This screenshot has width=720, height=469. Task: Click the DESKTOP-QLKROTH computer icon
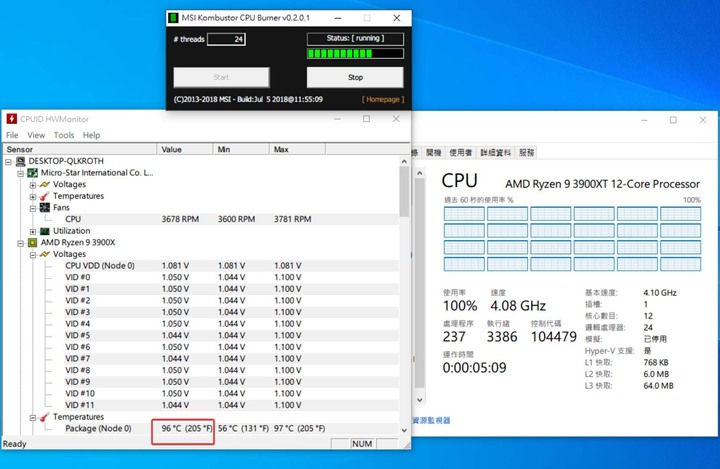(20, 161)
